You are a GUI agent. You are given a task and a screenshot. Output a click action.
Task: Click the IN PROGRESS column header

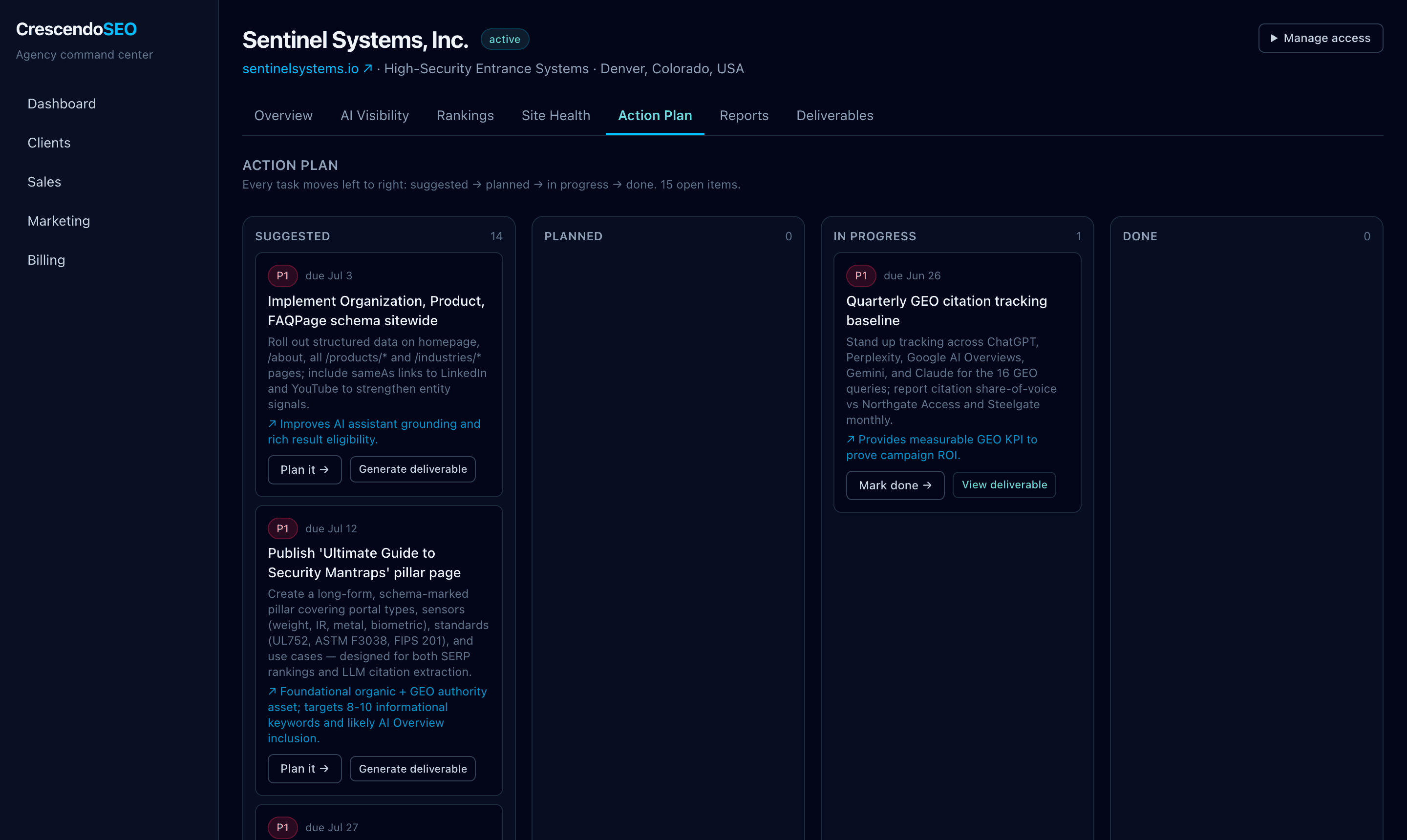click(874, 236)
